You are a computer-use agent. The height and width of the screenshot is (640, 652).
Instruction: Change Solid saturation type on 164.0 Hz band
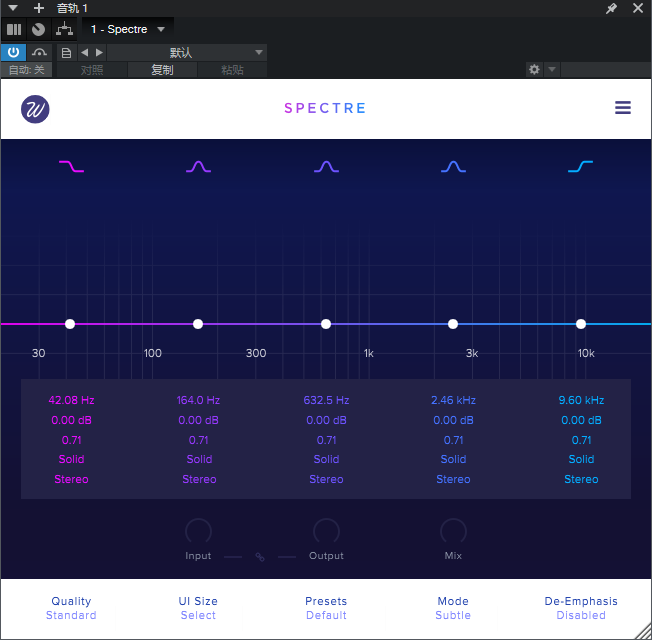(199, 459)
